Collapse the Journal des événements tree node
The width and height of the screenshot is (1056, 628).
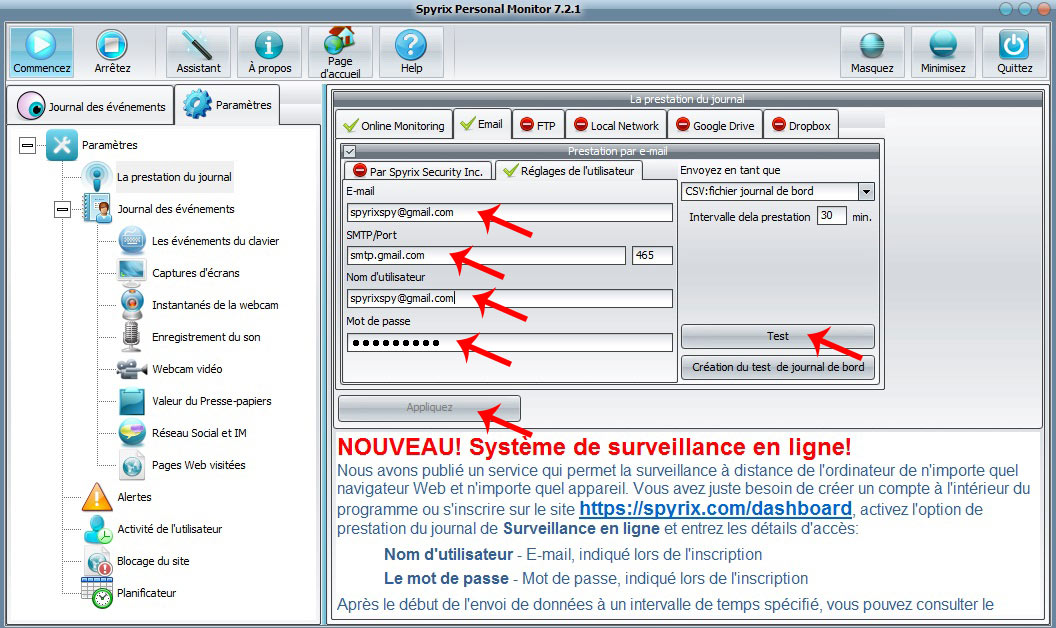coord(63,210)
